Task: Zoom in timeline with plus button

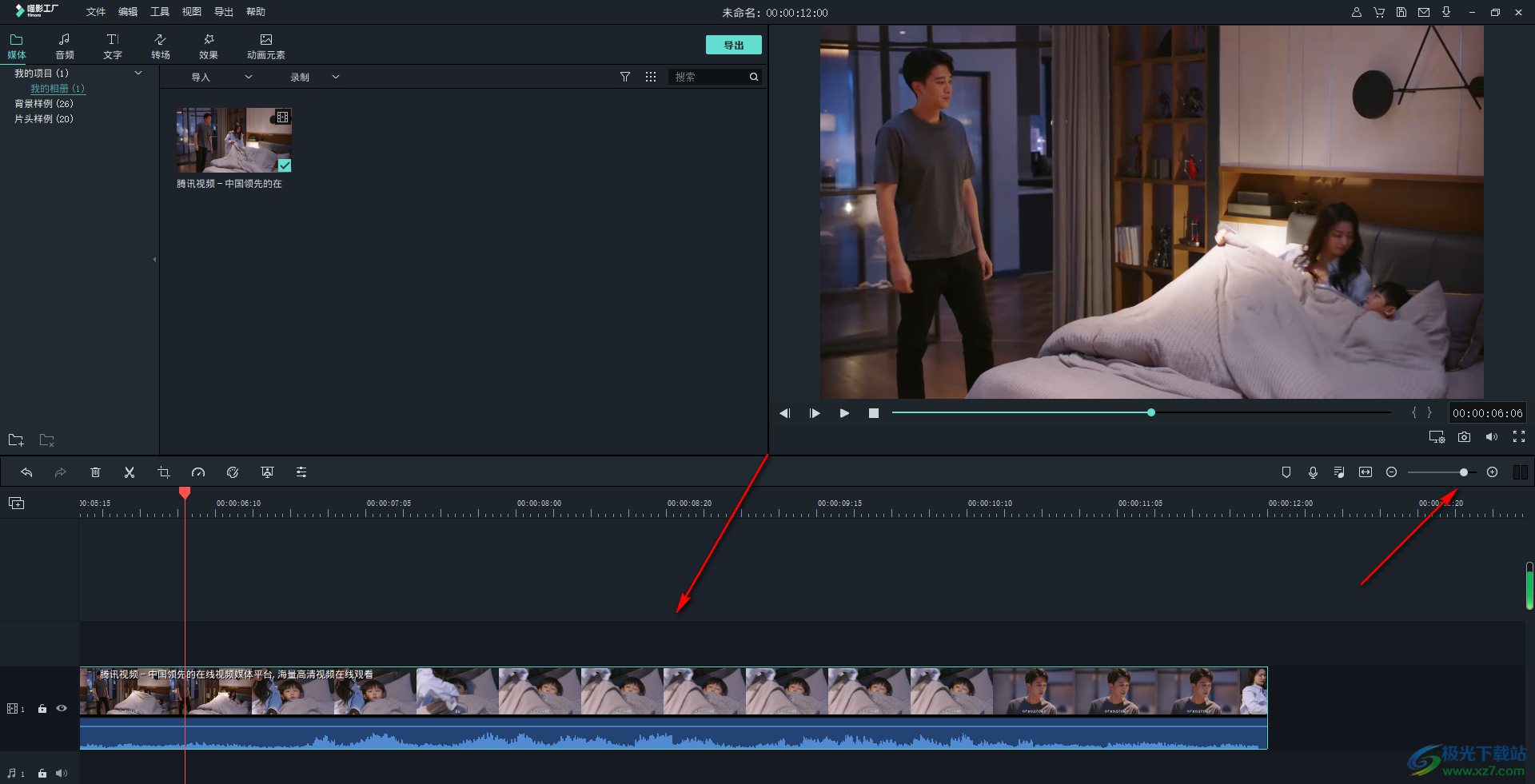Action: click(x=1492, y=472)
